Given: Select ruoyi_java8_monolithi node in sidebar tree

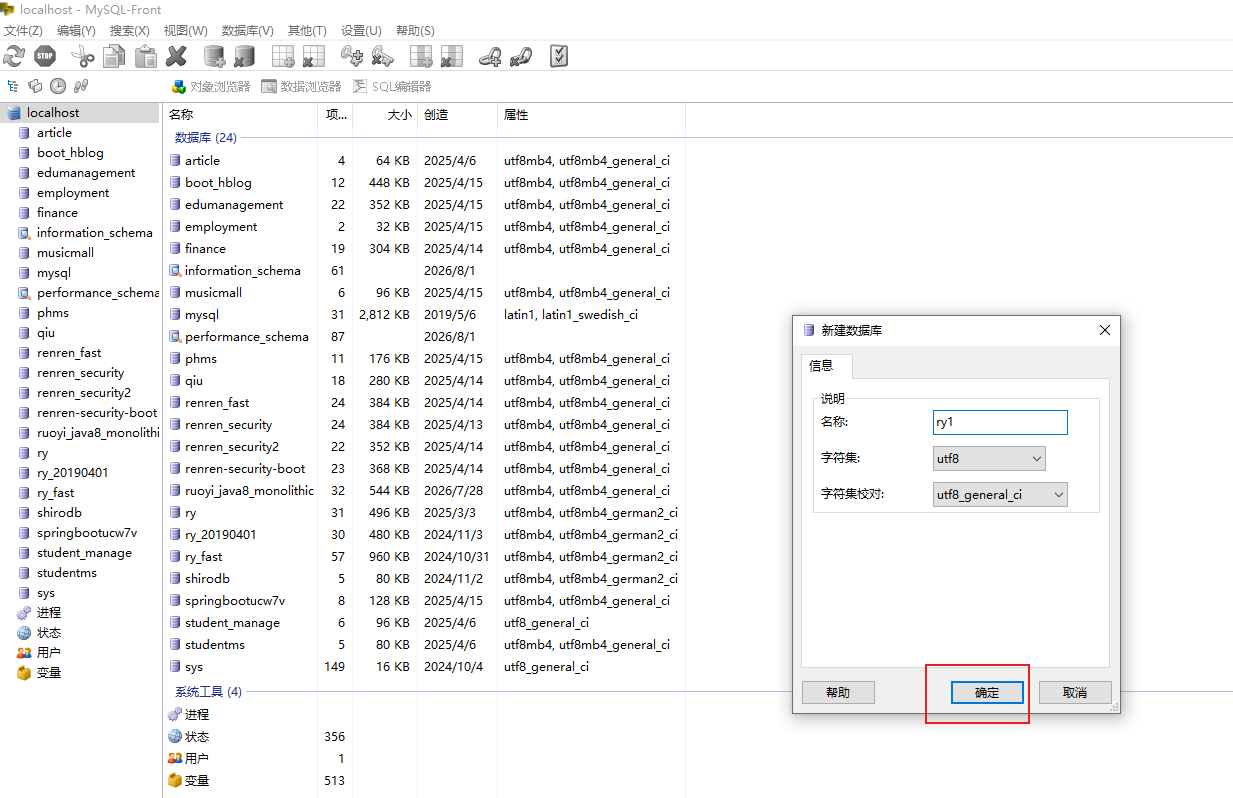Looking at the screenshot, I should tap(98, 433).
